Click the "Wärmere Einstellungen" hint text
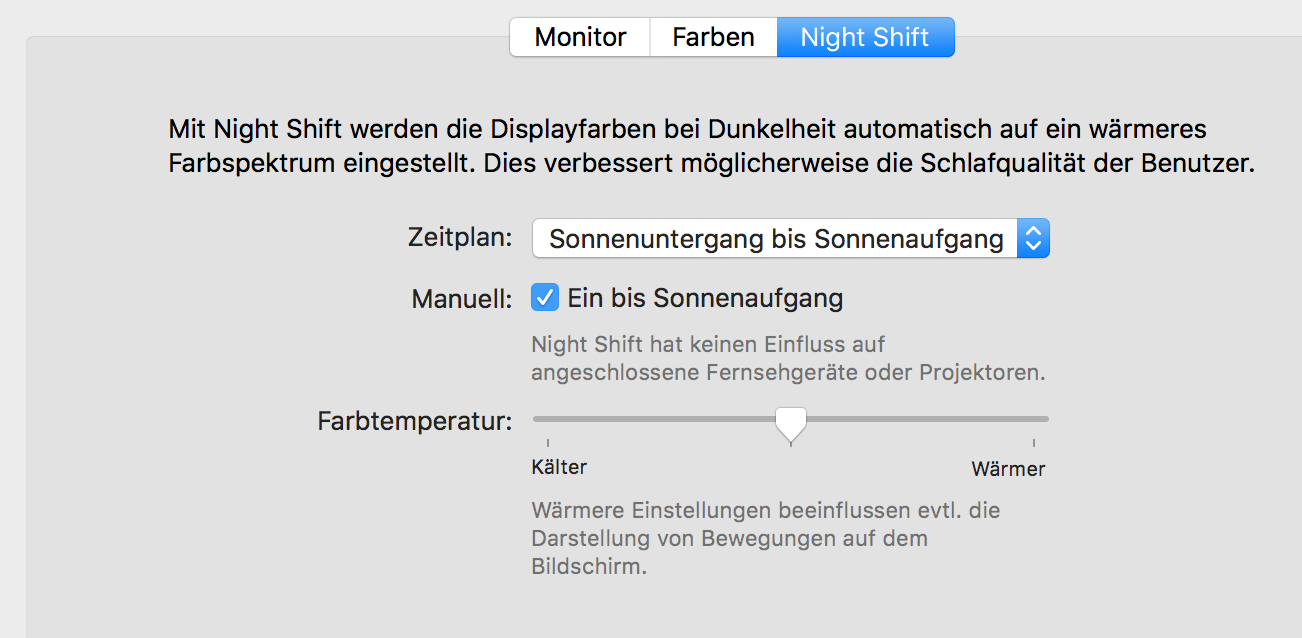Image resolution: width=1302 pixels, height=638 pixels. tap(765, 538)
